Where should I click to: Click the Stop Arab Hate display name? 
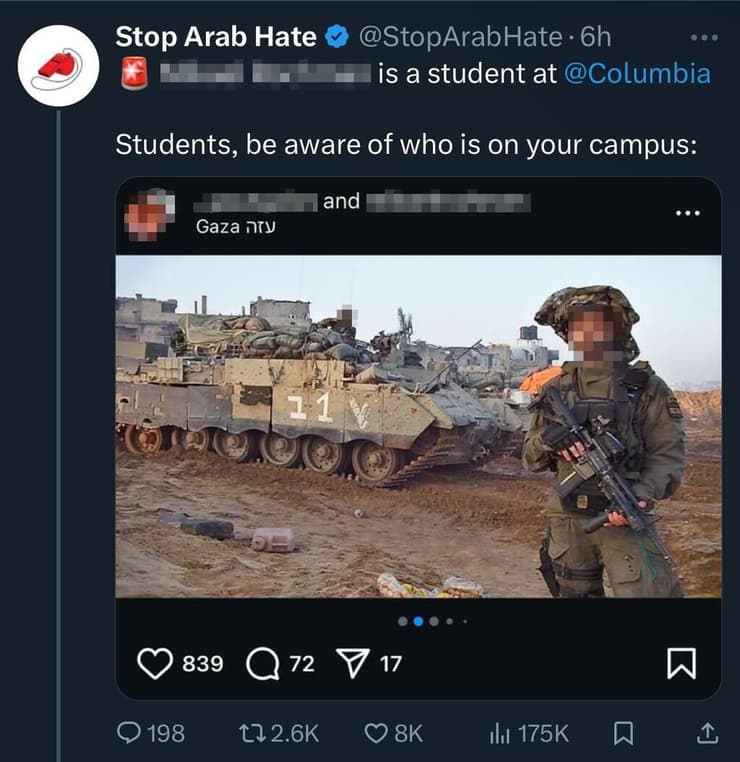click(x=216, y=38)
